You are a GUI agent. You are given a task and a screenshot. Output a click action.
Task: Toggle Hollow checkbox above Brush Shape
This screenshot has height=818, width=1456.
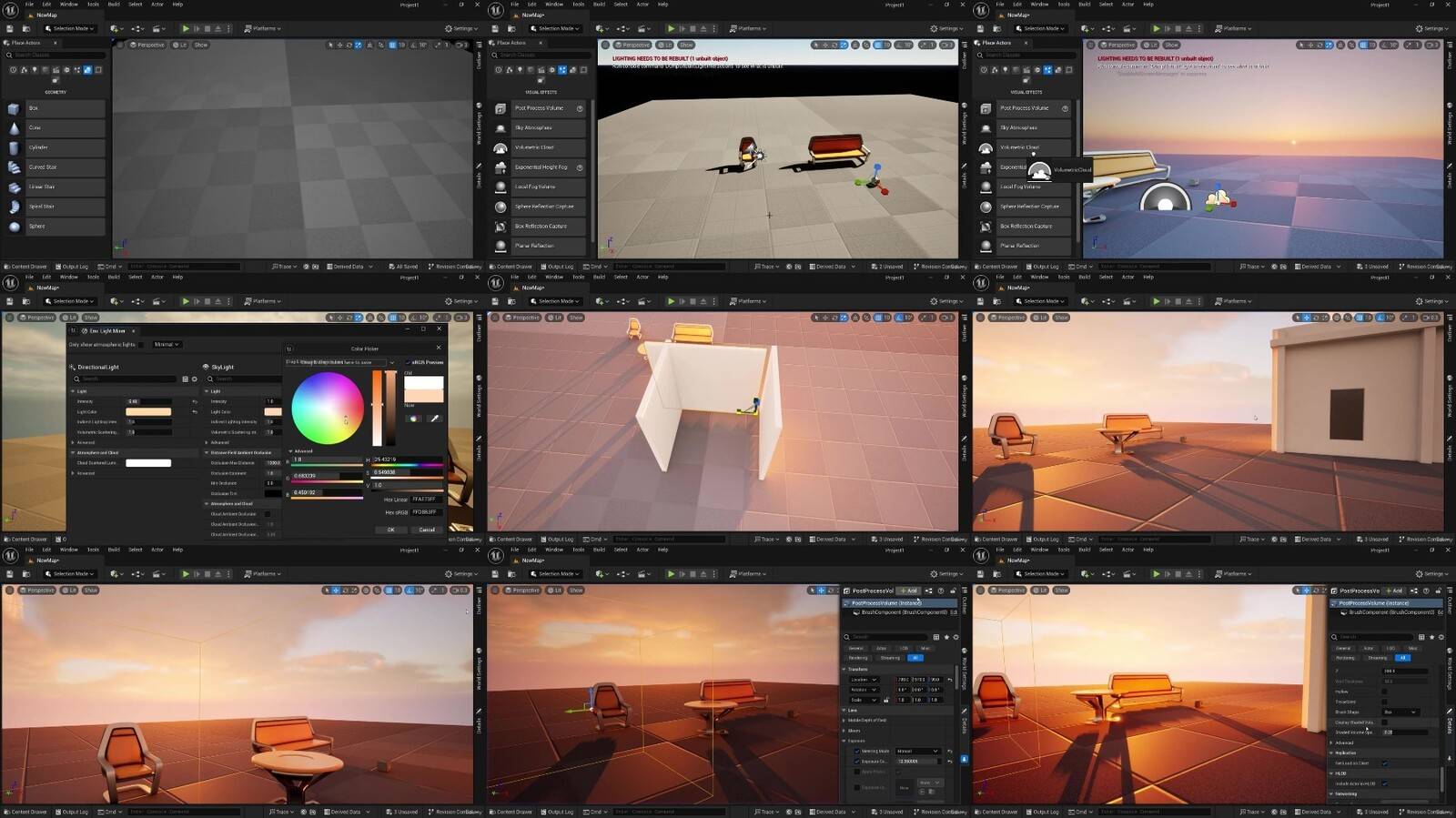pos(1385,692)
